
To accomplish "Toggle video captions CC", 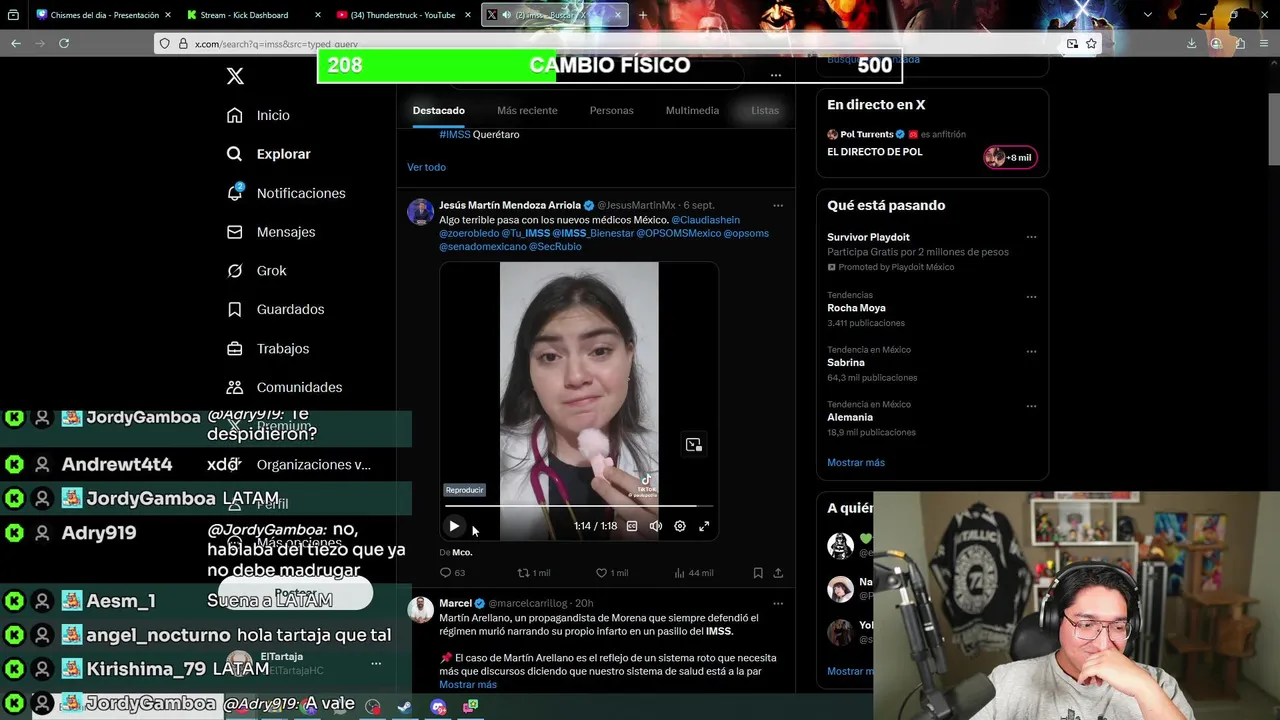I will tap(632, 526).
